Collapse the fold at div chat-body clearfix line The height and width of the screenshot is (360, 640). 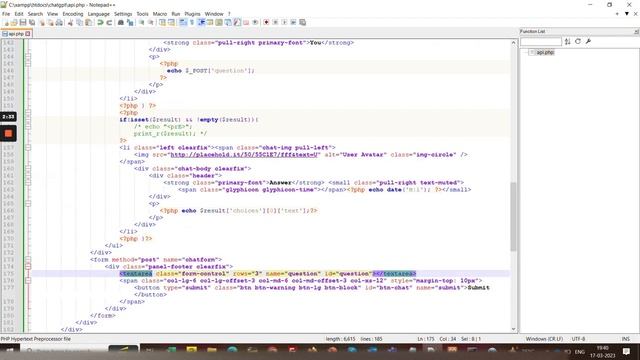(28, 169)
